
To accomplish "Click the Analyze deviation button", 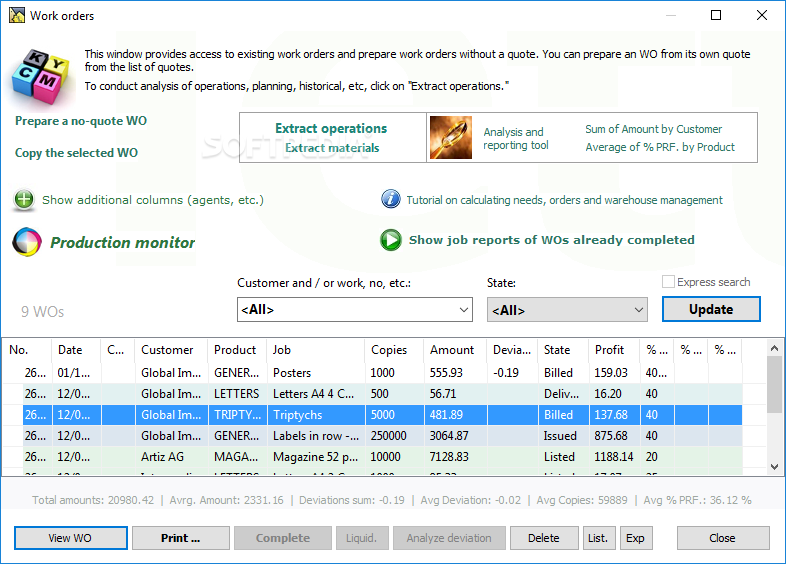I will [449, 538].
